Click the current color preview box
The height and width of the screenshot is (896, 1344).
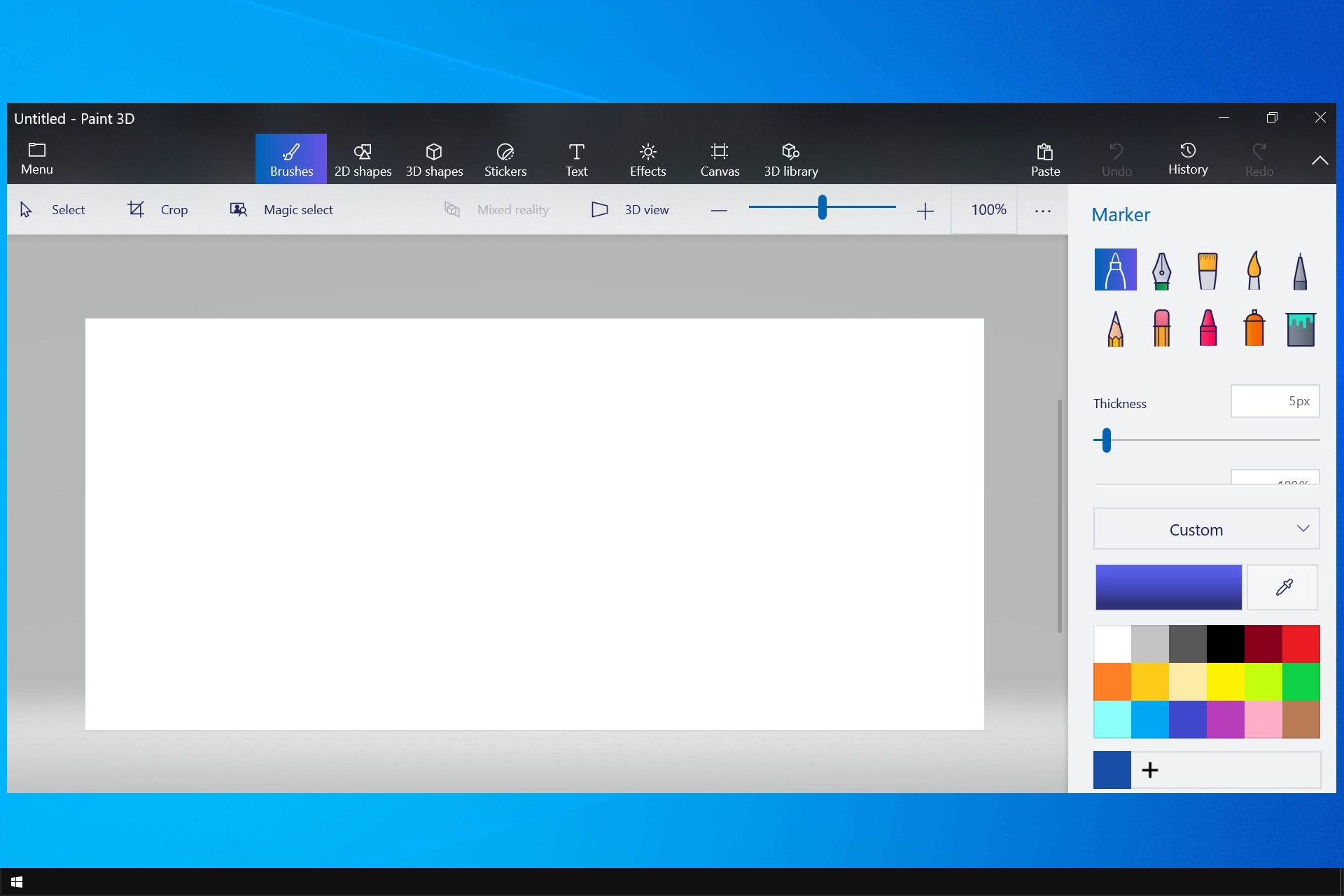point(1168,587)
